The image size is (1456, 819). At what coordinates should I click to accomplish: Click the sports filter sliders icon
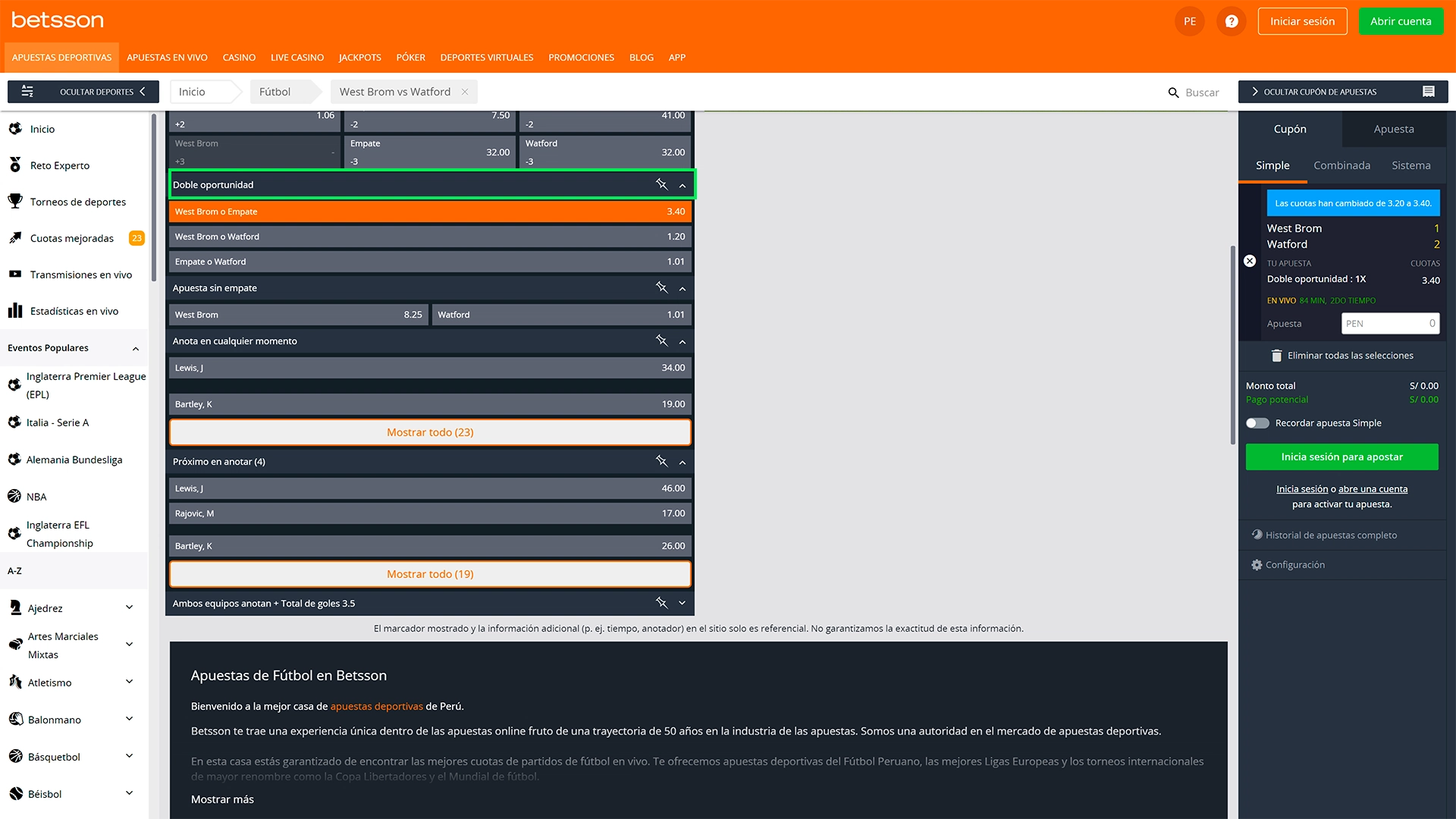(27, 92)
